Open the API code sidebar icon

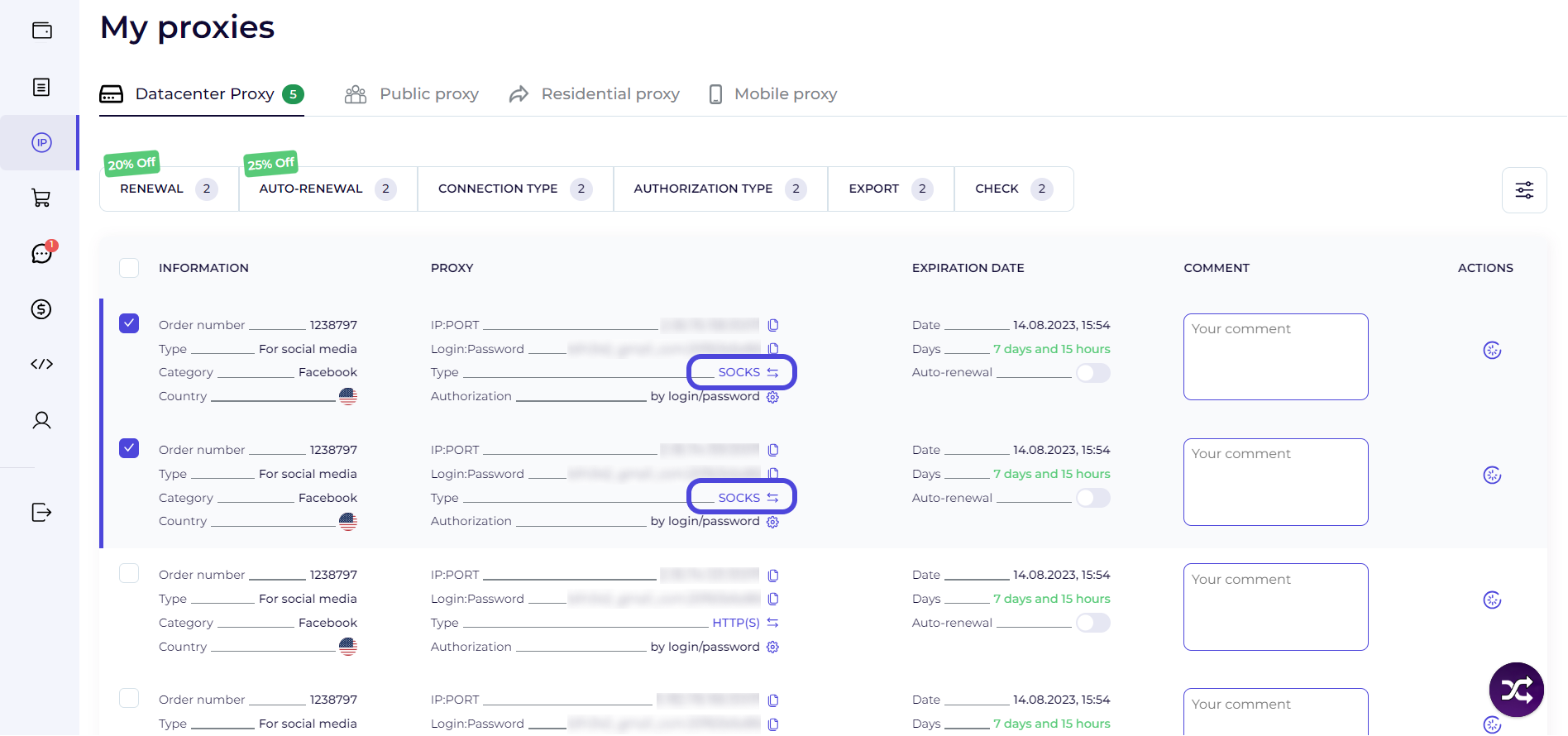41,364
